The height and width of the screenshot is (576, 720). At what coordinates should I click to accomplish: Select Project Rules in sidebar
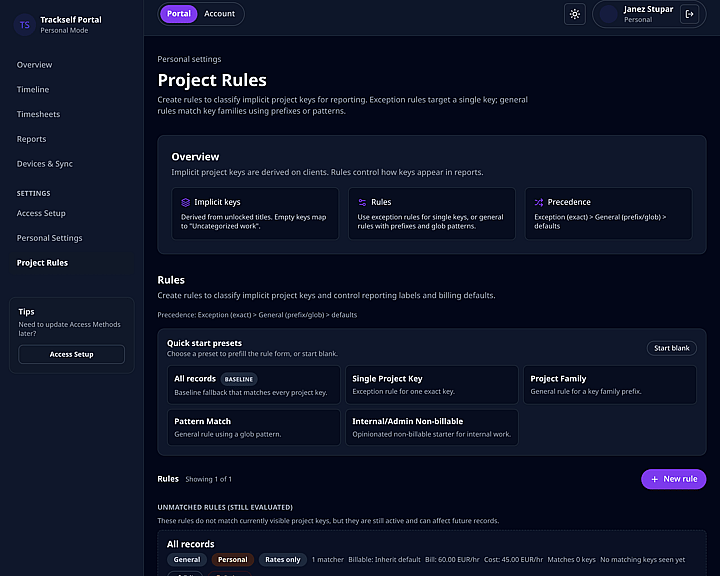pos(42,263)
